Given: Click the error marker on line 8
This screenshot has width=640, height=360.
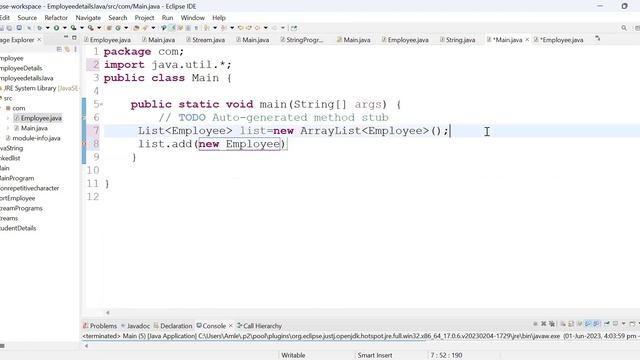Looking at the screenshot, I should coord(84,144).
